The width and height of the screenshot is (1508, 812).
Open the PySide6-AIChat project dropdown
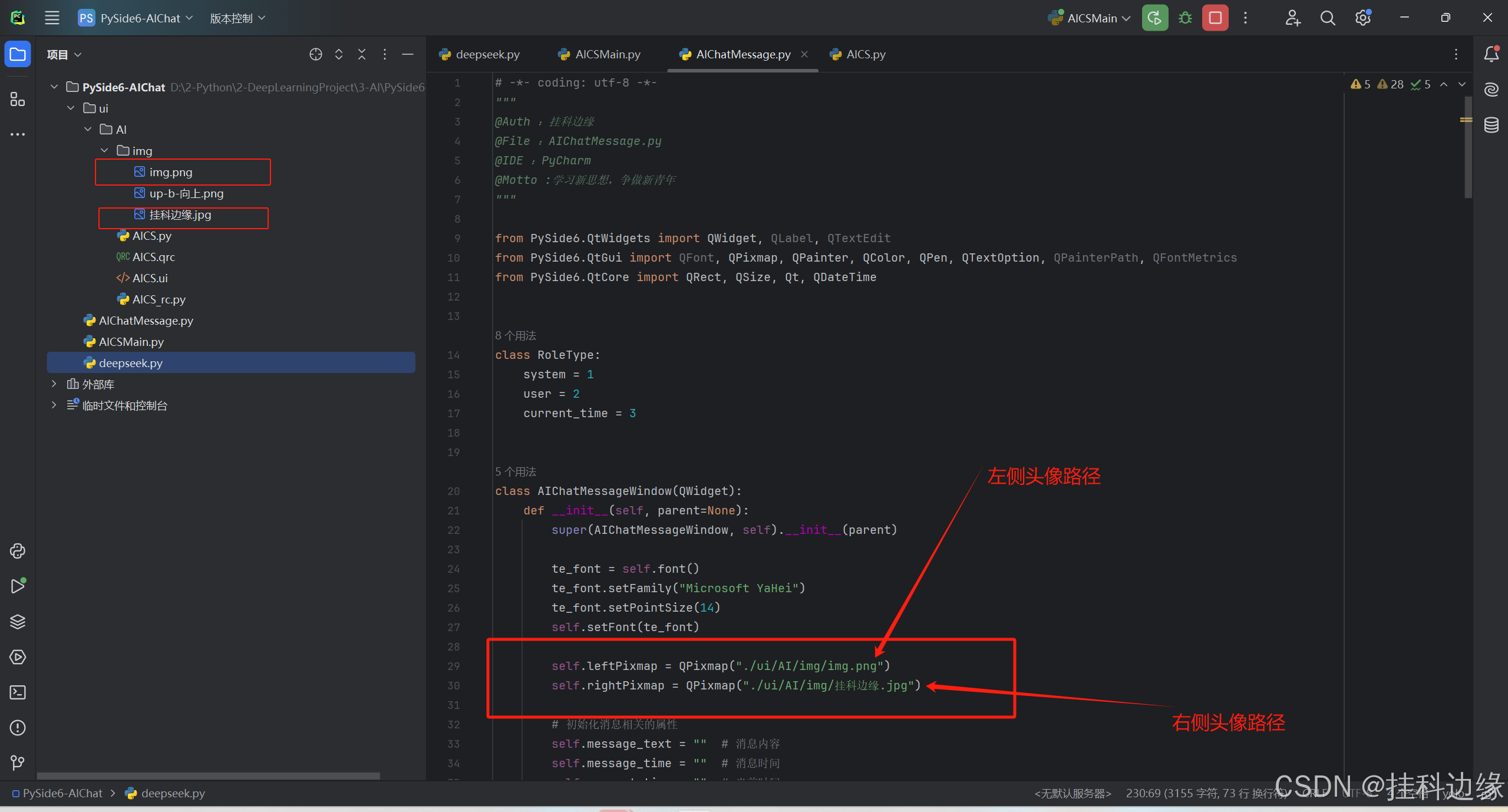[x=136, y=18]
